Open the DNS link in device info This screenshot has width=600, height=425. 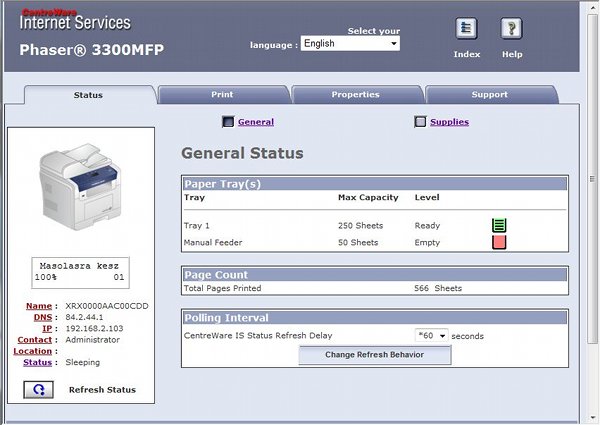tap(43, 317)
